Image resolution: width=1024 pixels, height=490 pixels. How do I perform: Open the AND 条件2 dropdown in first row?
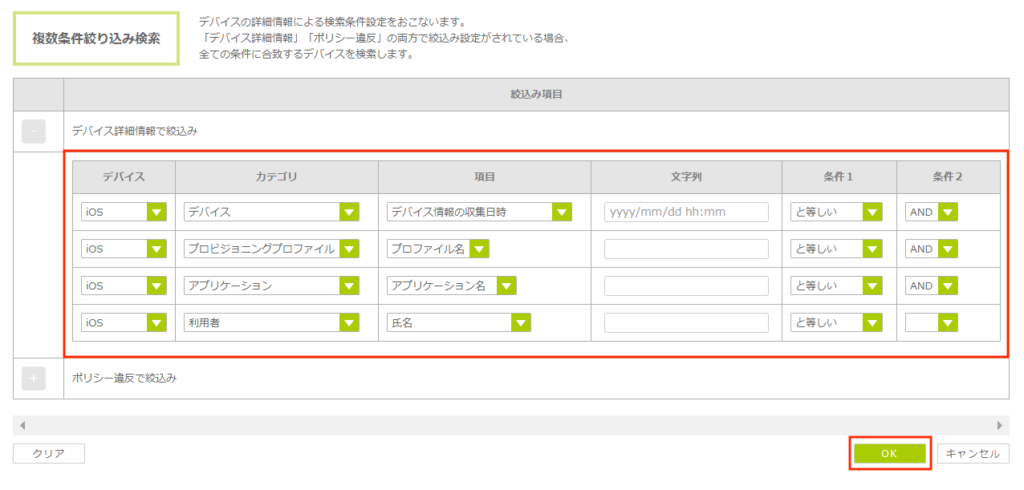(x=931, y=212)
